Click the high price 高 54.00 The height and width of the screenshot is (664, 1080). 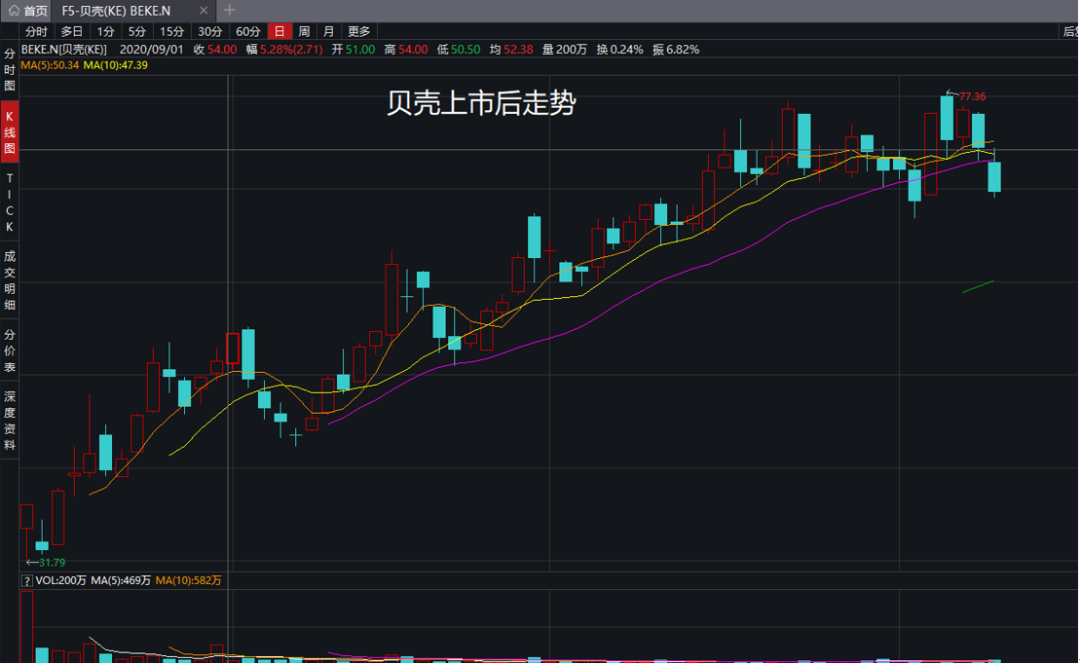tap(406, 50)
